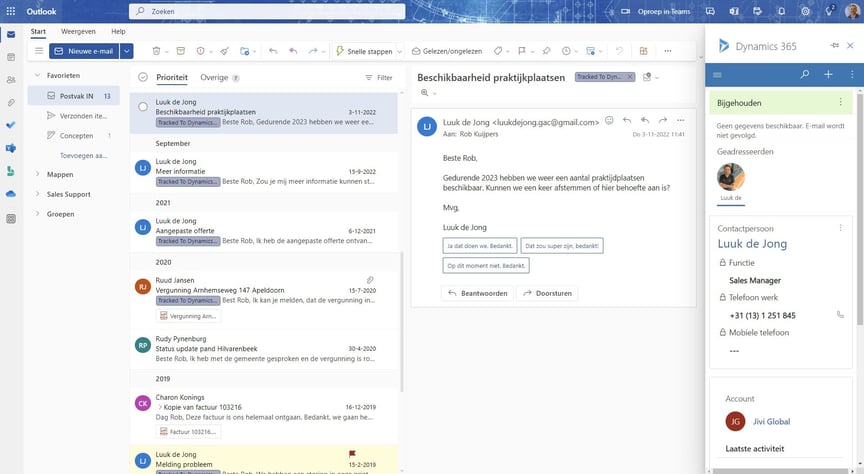Open the Files paperclip icon in left rail
The height and width of the screenshot is (474, 864).
[x=10, y=103]
